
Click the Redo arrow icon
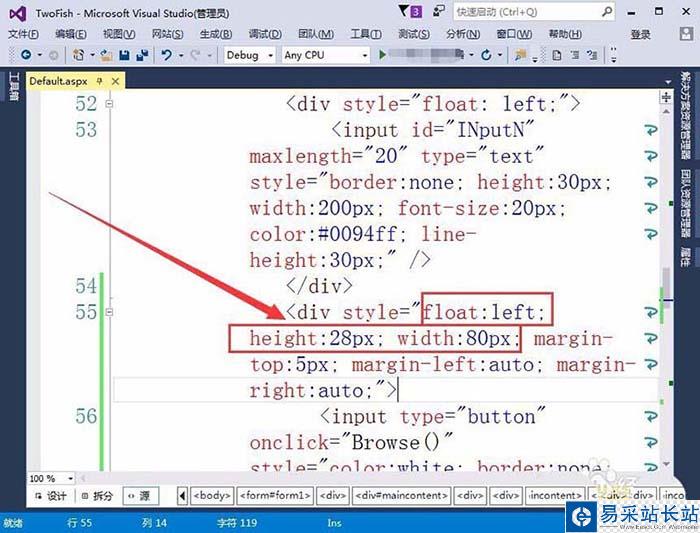195,55
